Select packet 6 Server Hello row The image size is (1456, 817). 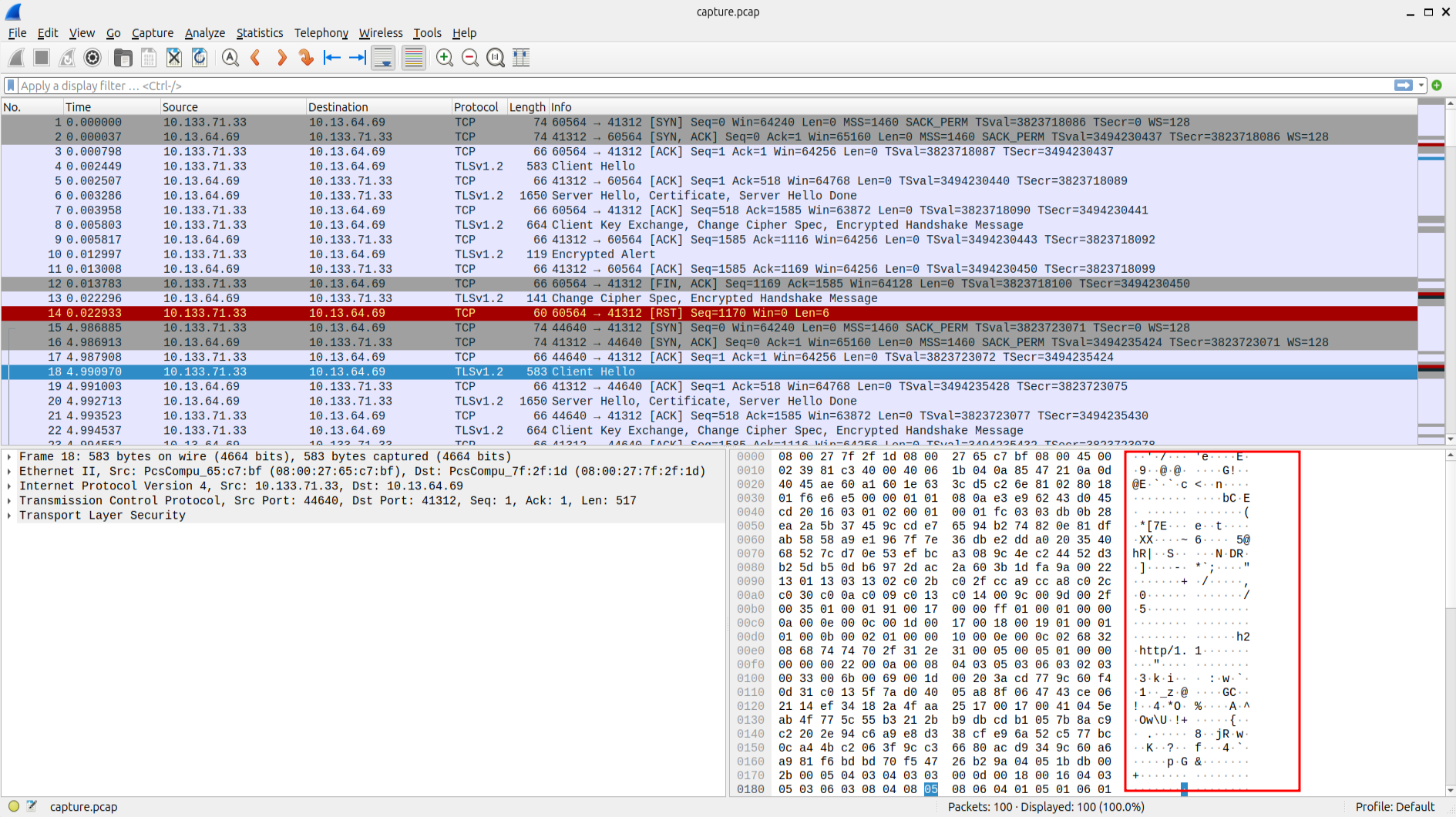(x=709, y=196)
